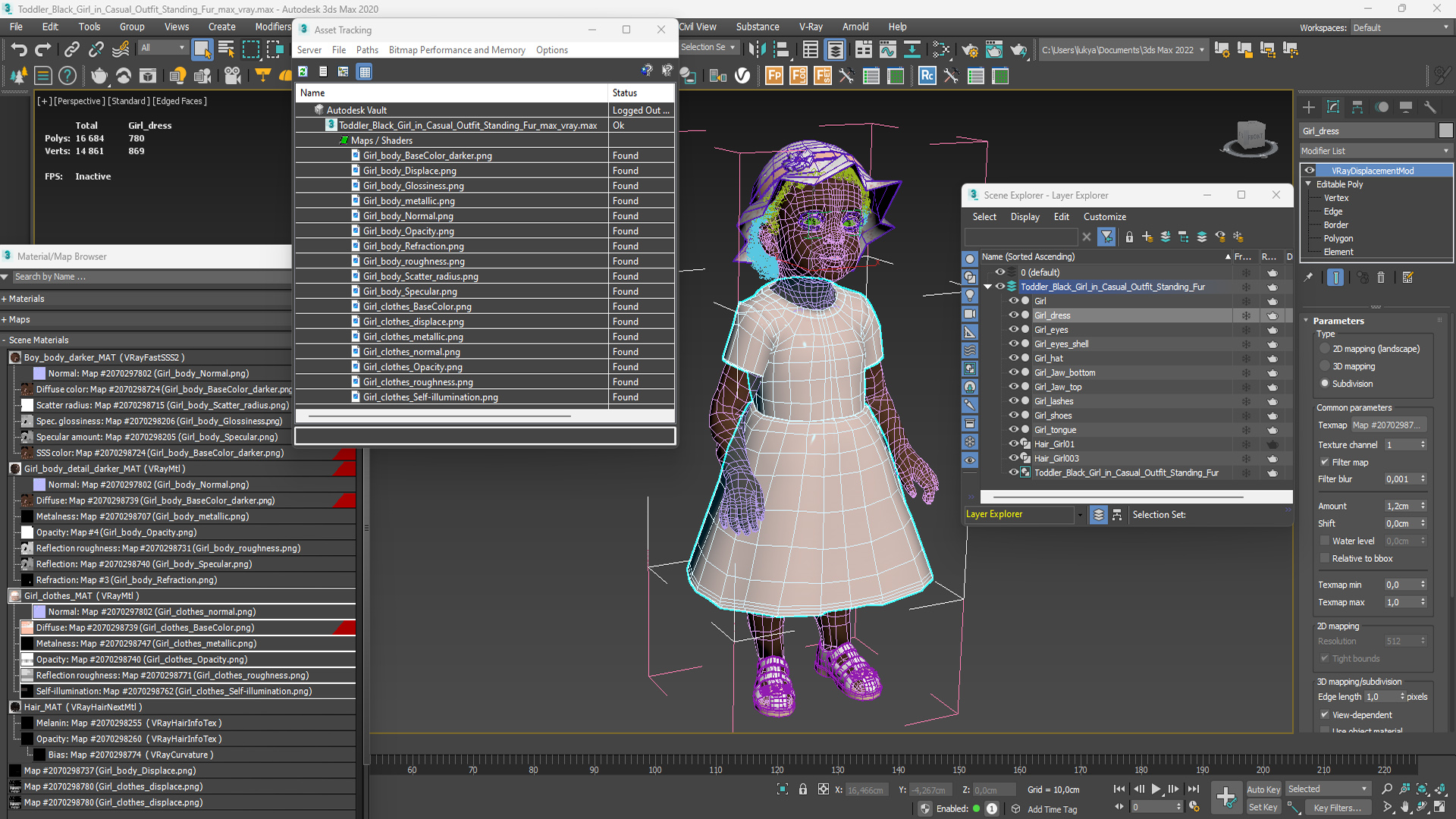Viewport: 1456px width, 819px height.
Task: Choose Rectangular Selection Region tool
Action: pyautogui.click(x=250, y=50)
